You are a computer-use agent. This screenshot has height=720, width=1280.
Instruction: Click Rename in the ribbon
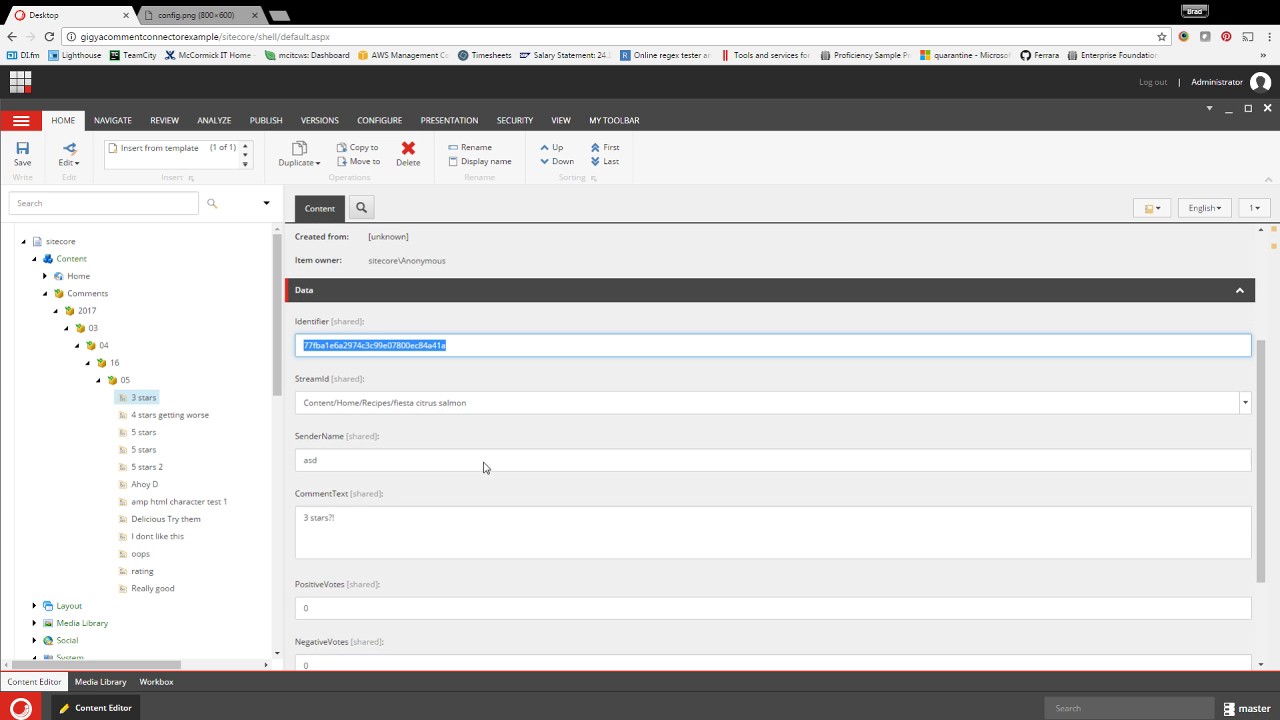(470, 147)
